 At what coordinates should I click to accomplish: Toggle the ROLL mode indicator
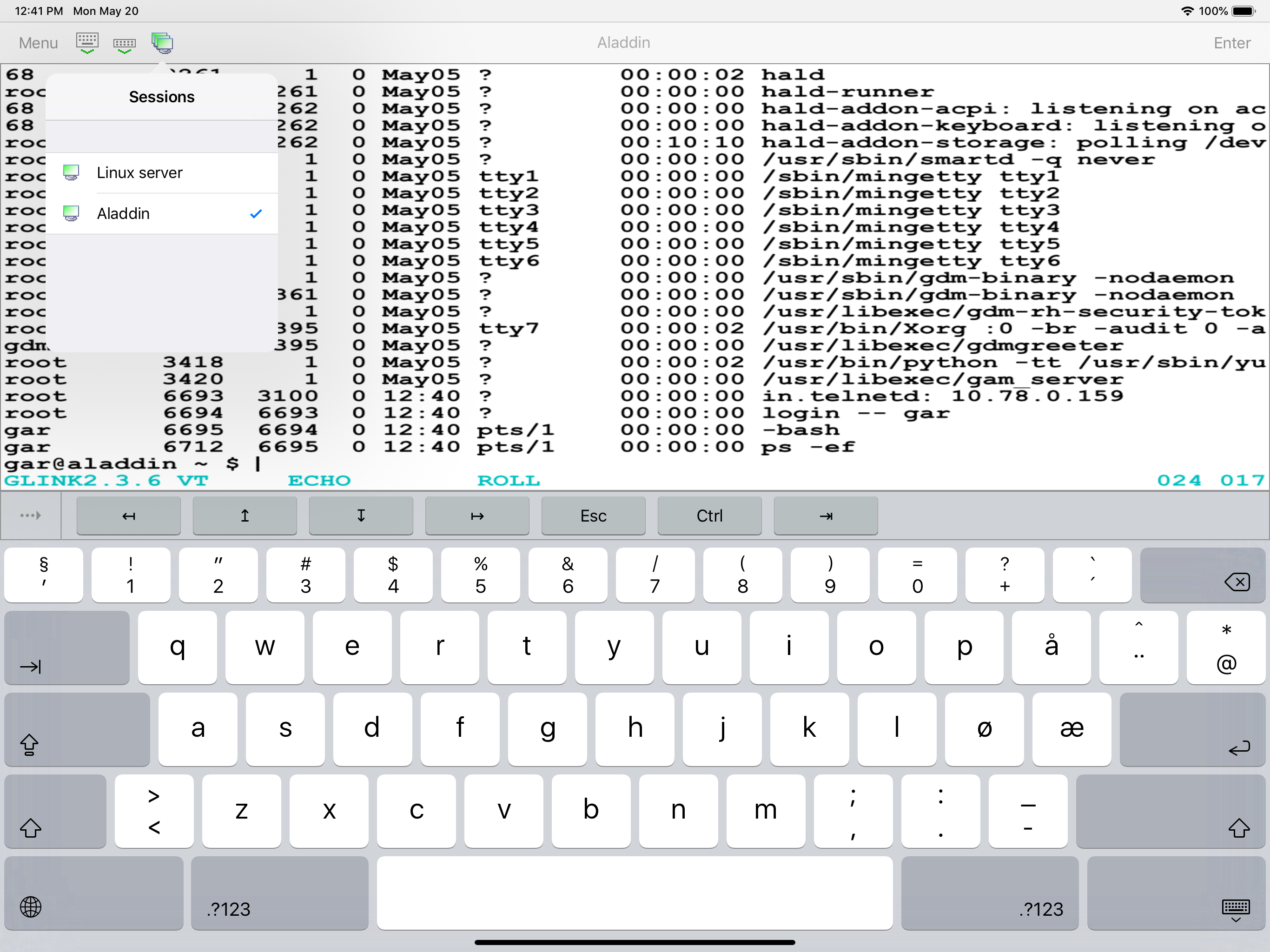(x=508, y=481)
